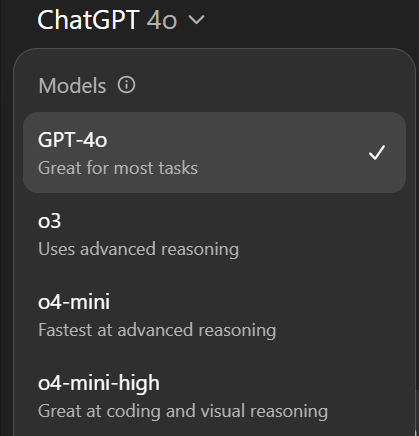Viewport: 419px width, 436px height.
Task: Choose the o4-mini model
Action: point(214,316)
